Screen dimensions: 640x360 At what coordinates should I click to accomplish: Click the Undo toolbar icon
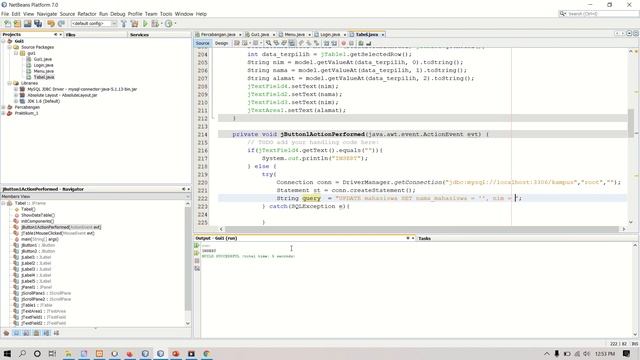pyautogui.click(x=51, y=24)
